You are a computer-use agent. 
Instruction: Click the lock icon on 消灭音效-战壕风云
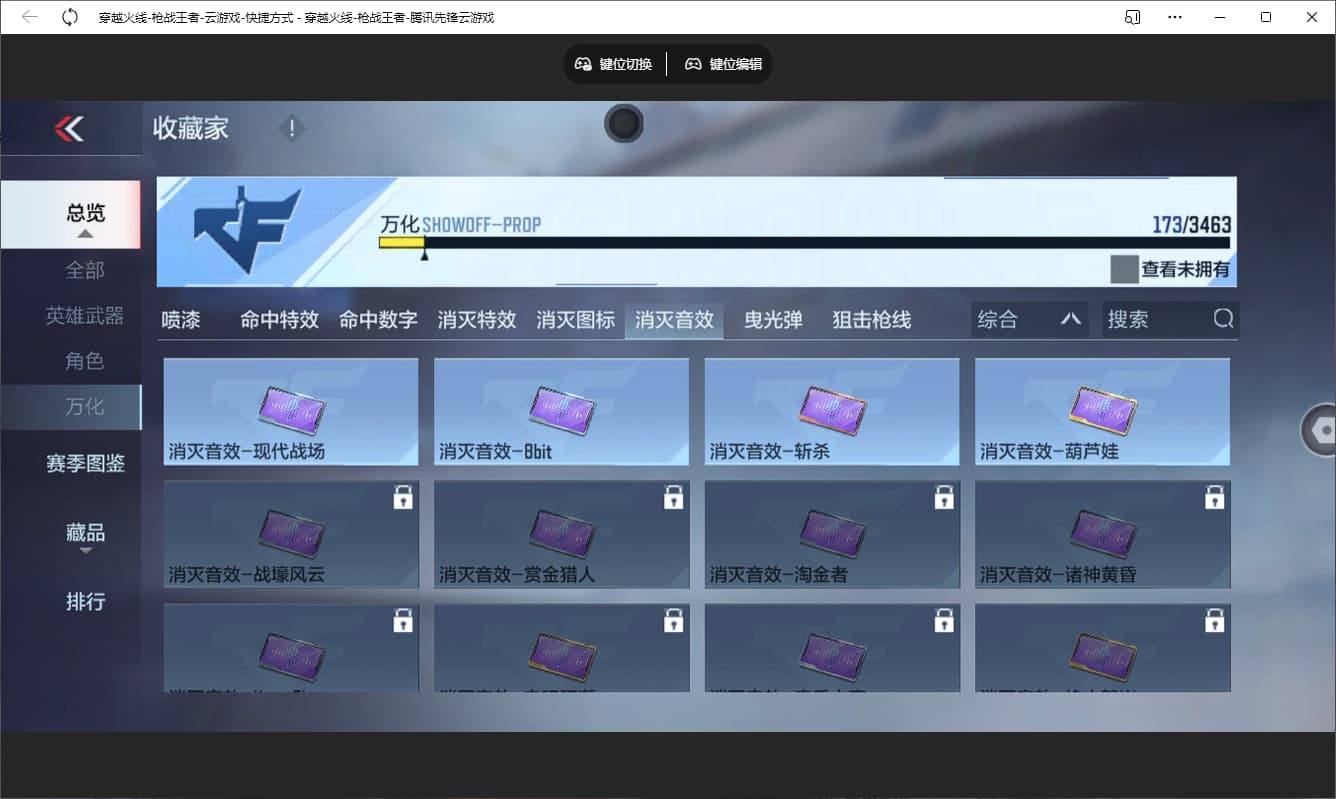pos(402,496)
